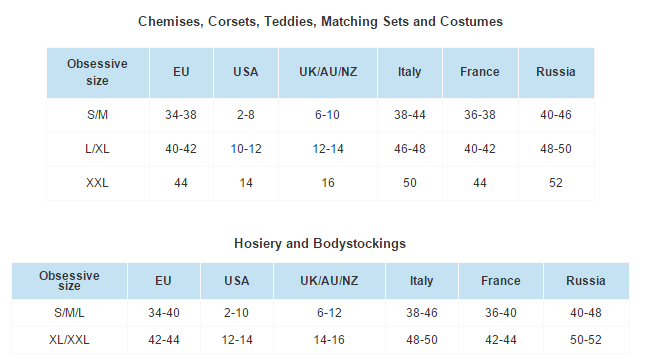Click the Chemises, Corsets, Teddies heading
The height and width of the screenshot is (364, 650).
click(x=320, y=22)
